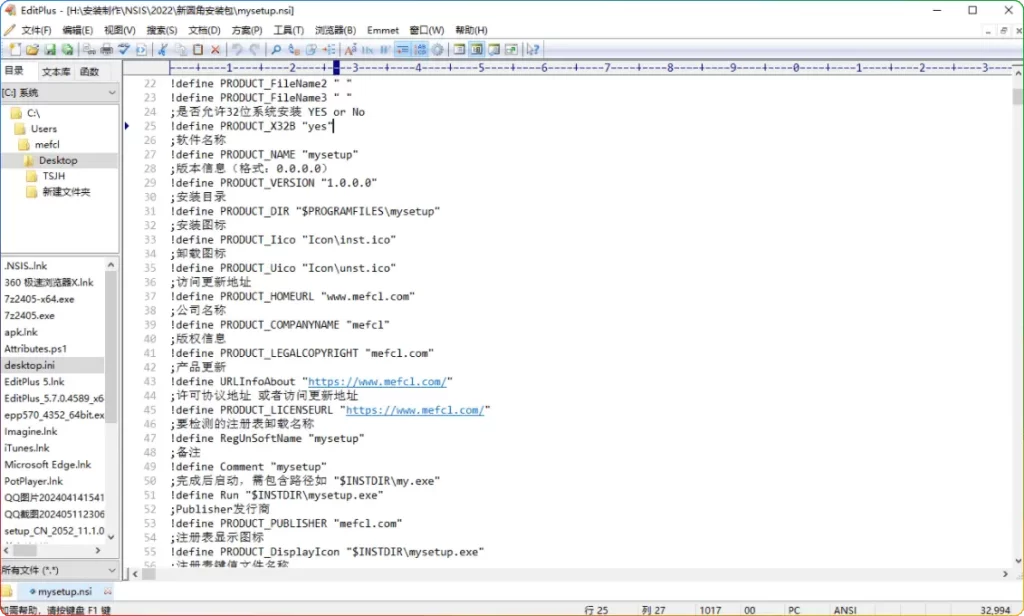Paste using the clipboard icon
1024x616 pixels.
tap(198, 50)
